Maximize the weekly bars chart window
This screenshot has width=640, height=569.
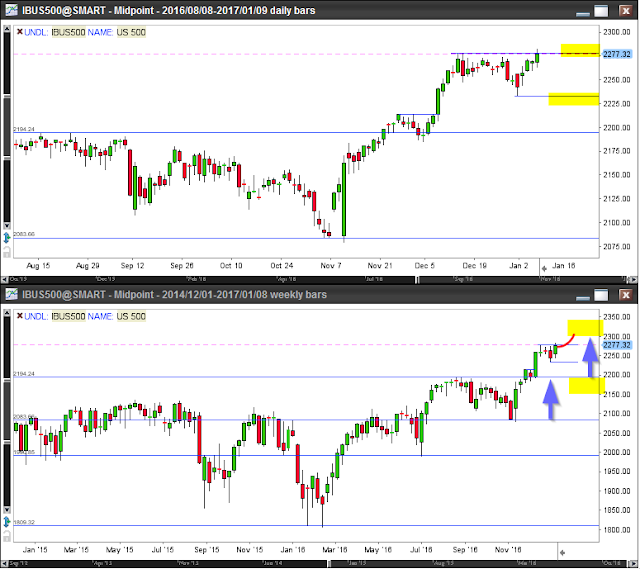601,295
